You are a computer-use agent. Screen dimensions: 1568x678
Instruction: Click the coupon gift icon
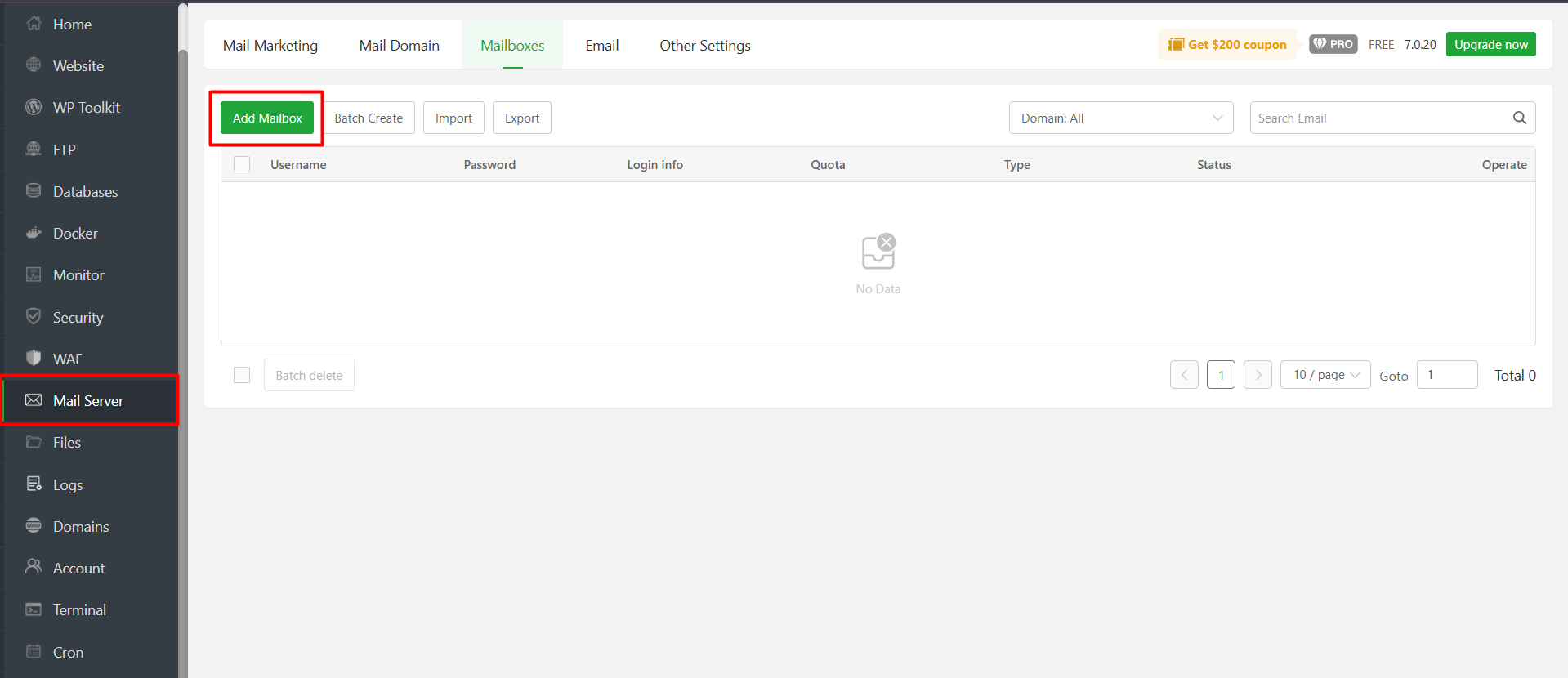coord(1176,44)
